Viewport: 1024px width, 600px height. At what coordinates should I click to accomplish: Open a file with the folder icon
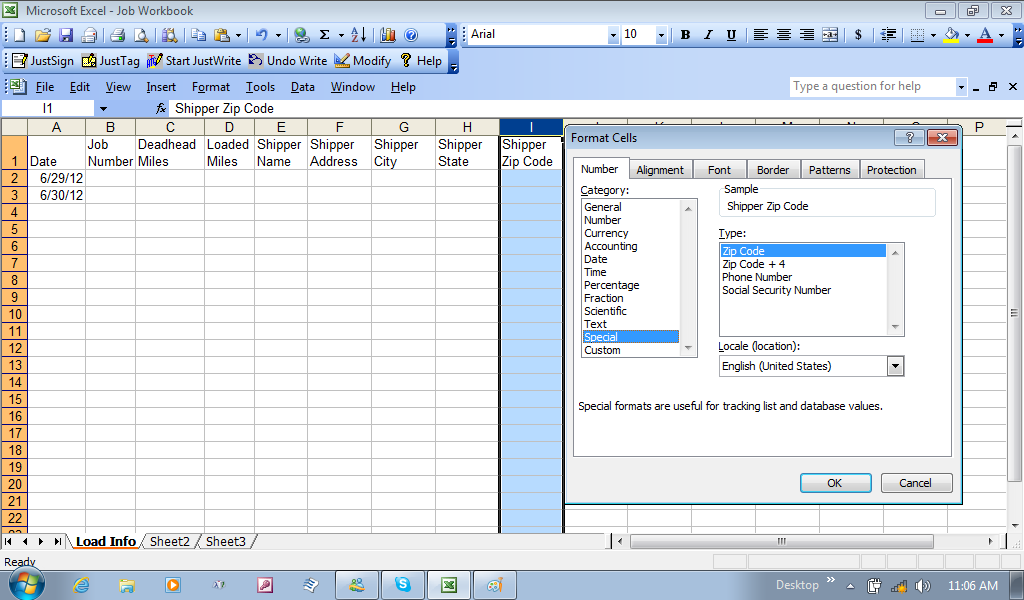43,35
